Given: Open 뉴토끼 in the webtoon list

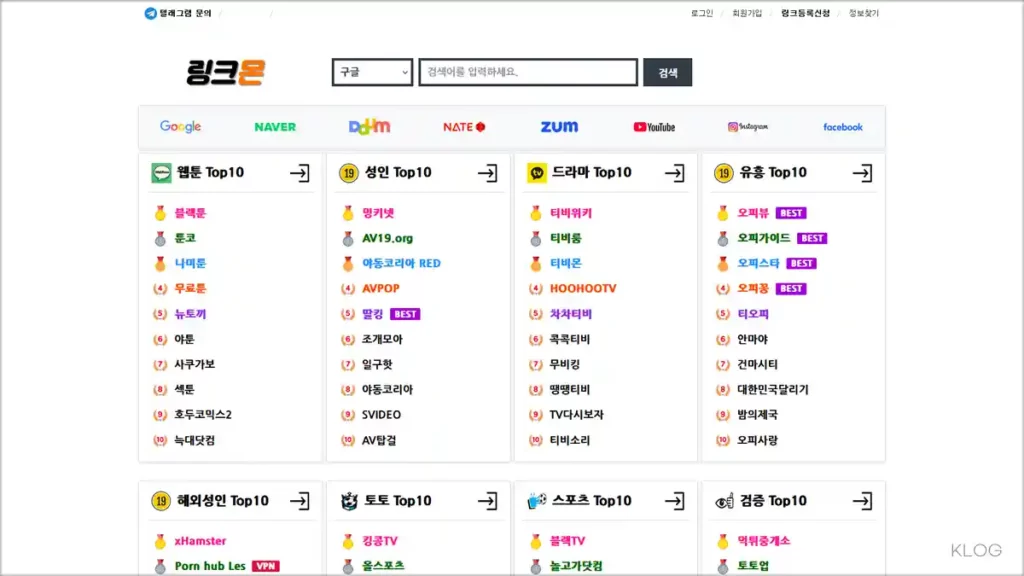Looking at the screenshot, I should (x=190, y=313).
